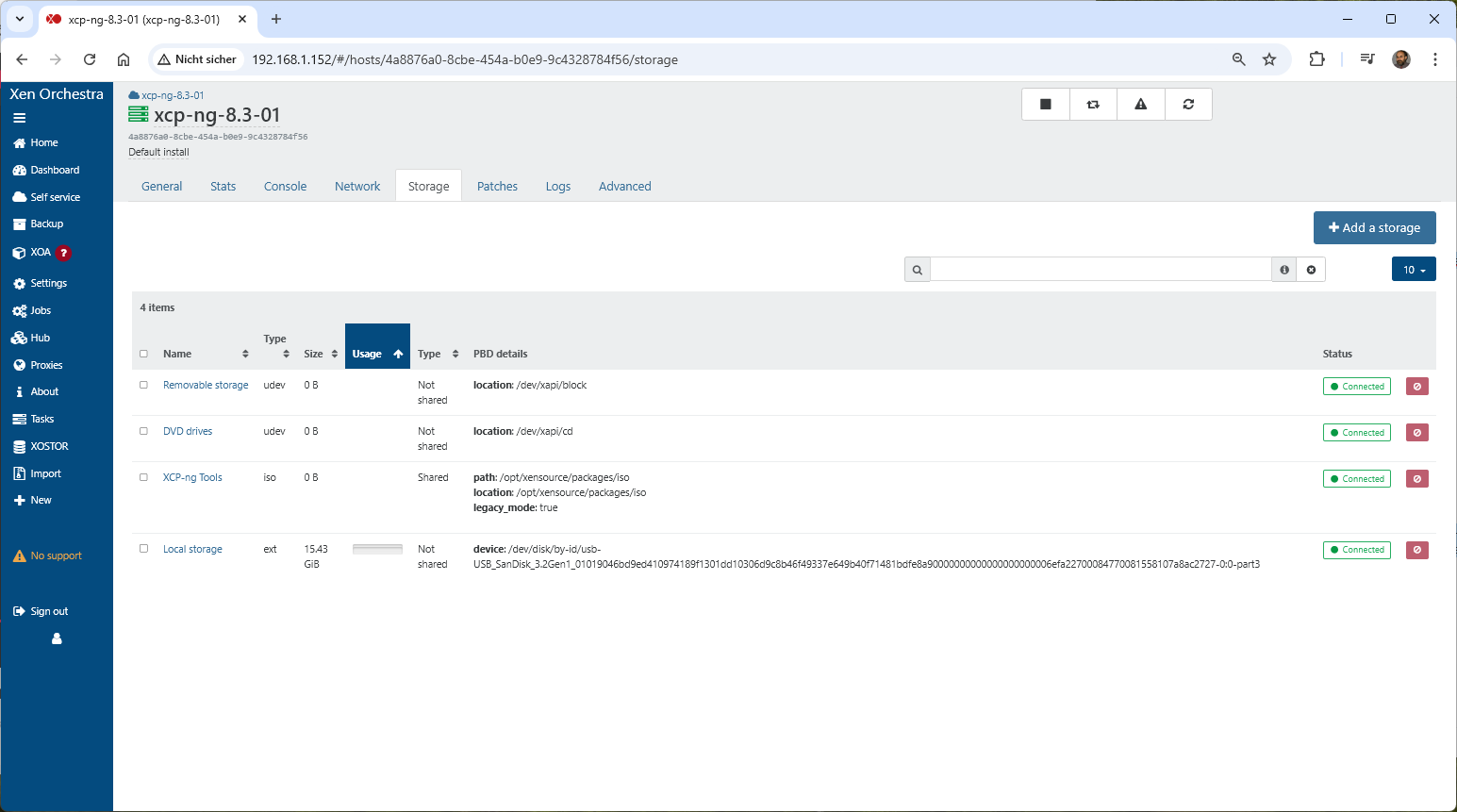Check the Removable storage row checkbox
1457x812 pixels.
coord(144,385)
